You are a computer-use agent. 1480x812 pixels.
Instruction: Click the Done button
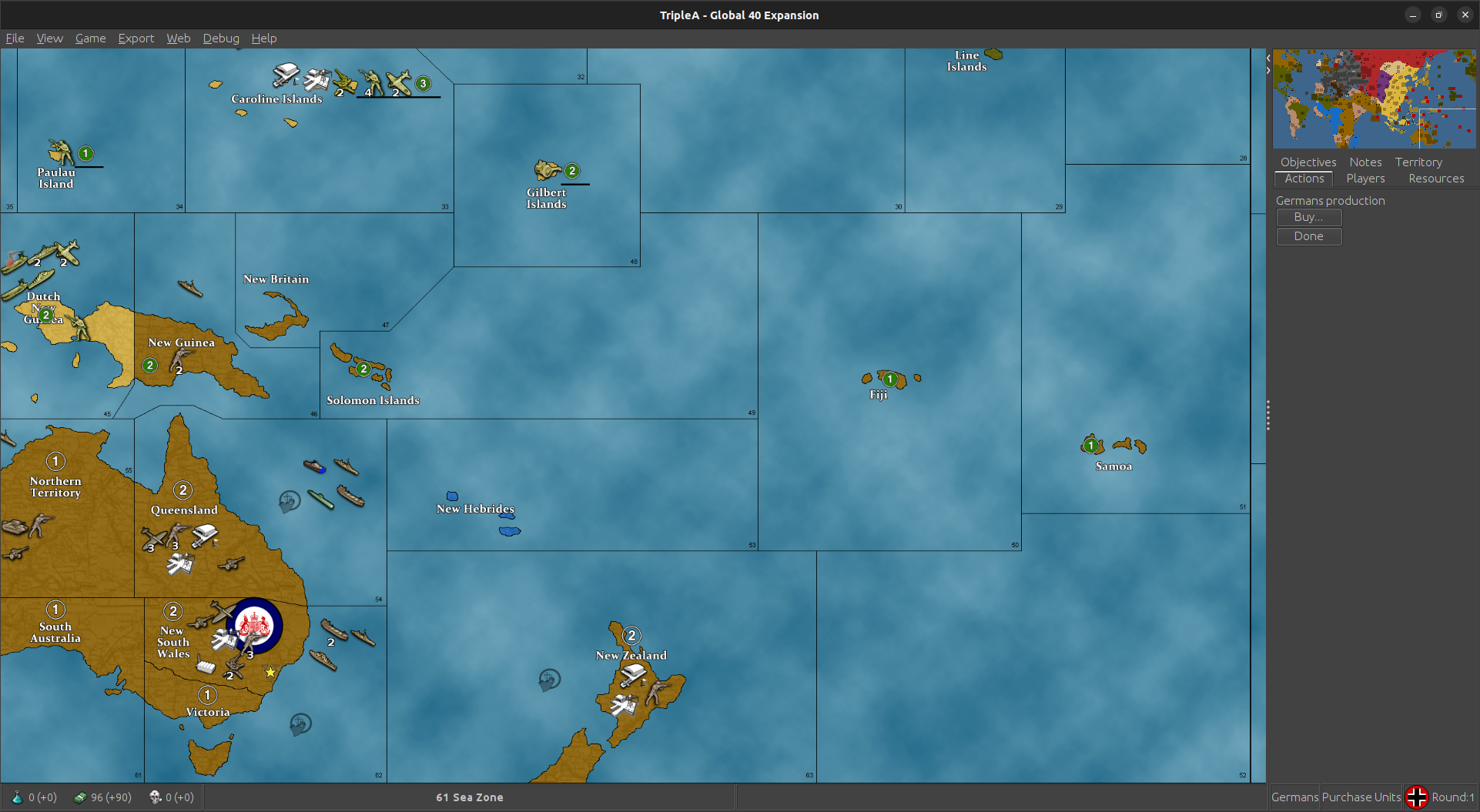1308,236
